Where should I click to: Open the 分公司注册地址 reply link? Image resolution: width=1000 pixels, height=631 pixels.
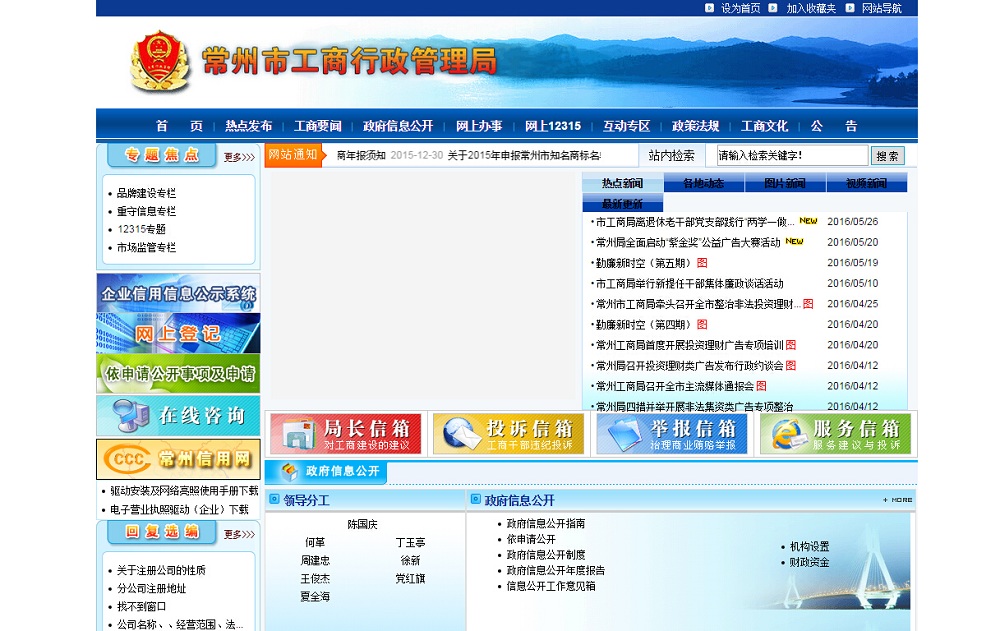(x=151, y=588)
